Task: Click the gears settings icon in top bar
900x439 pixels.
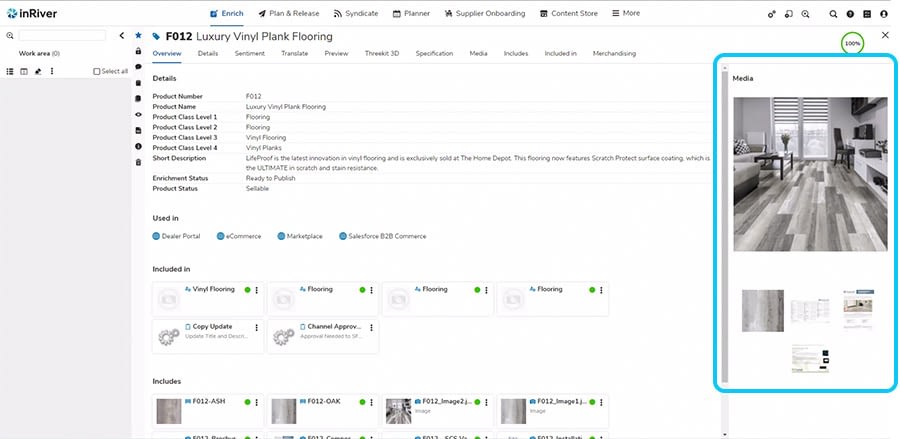Action: tap(771, 14)
